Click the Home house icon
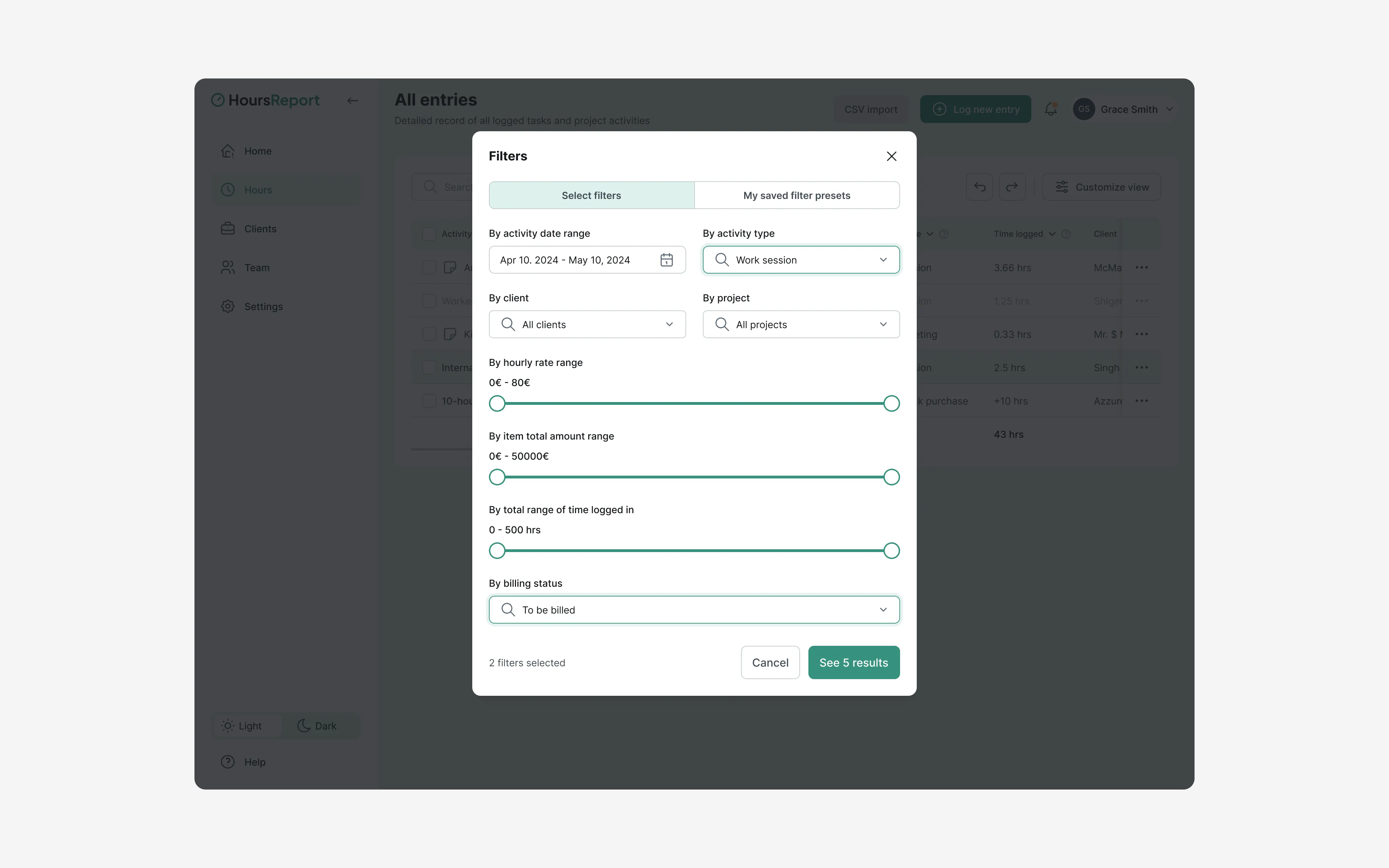This screenshot has width=1389, height=868. [228, 151]
